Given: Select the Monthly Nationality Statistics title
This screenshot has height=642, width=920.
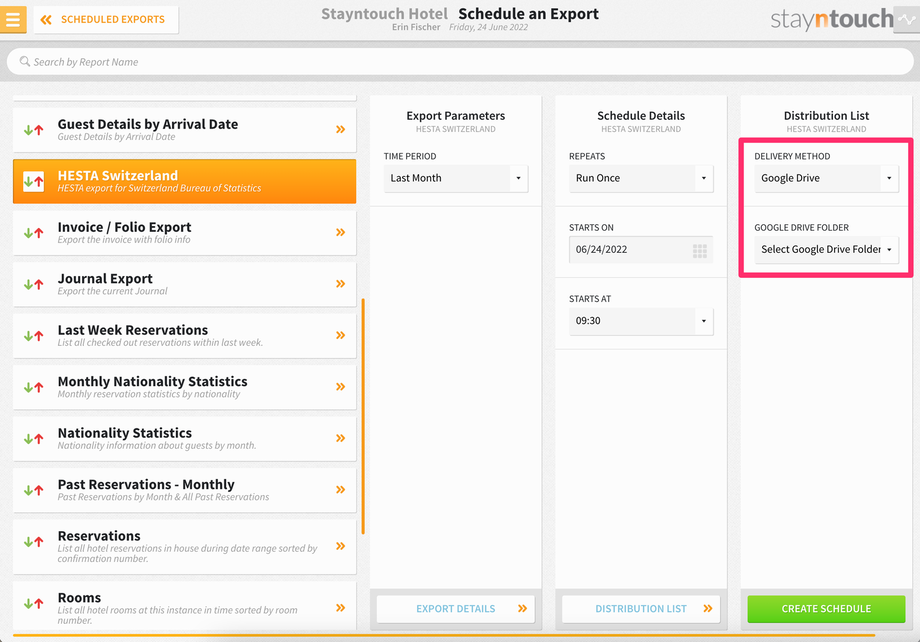Looking at the screenshot, I should click(x=153, y=381).
